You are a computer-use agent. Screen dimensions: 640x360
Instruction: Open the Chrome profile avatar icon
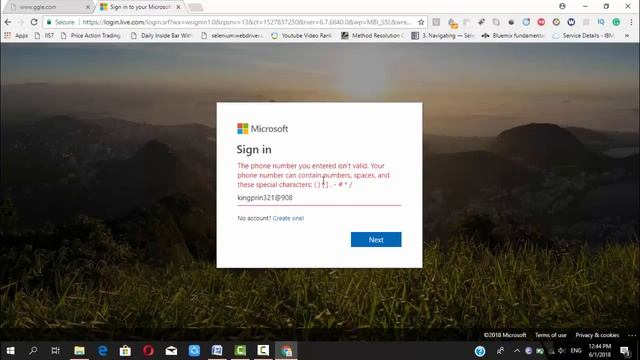tap(562, 6)
